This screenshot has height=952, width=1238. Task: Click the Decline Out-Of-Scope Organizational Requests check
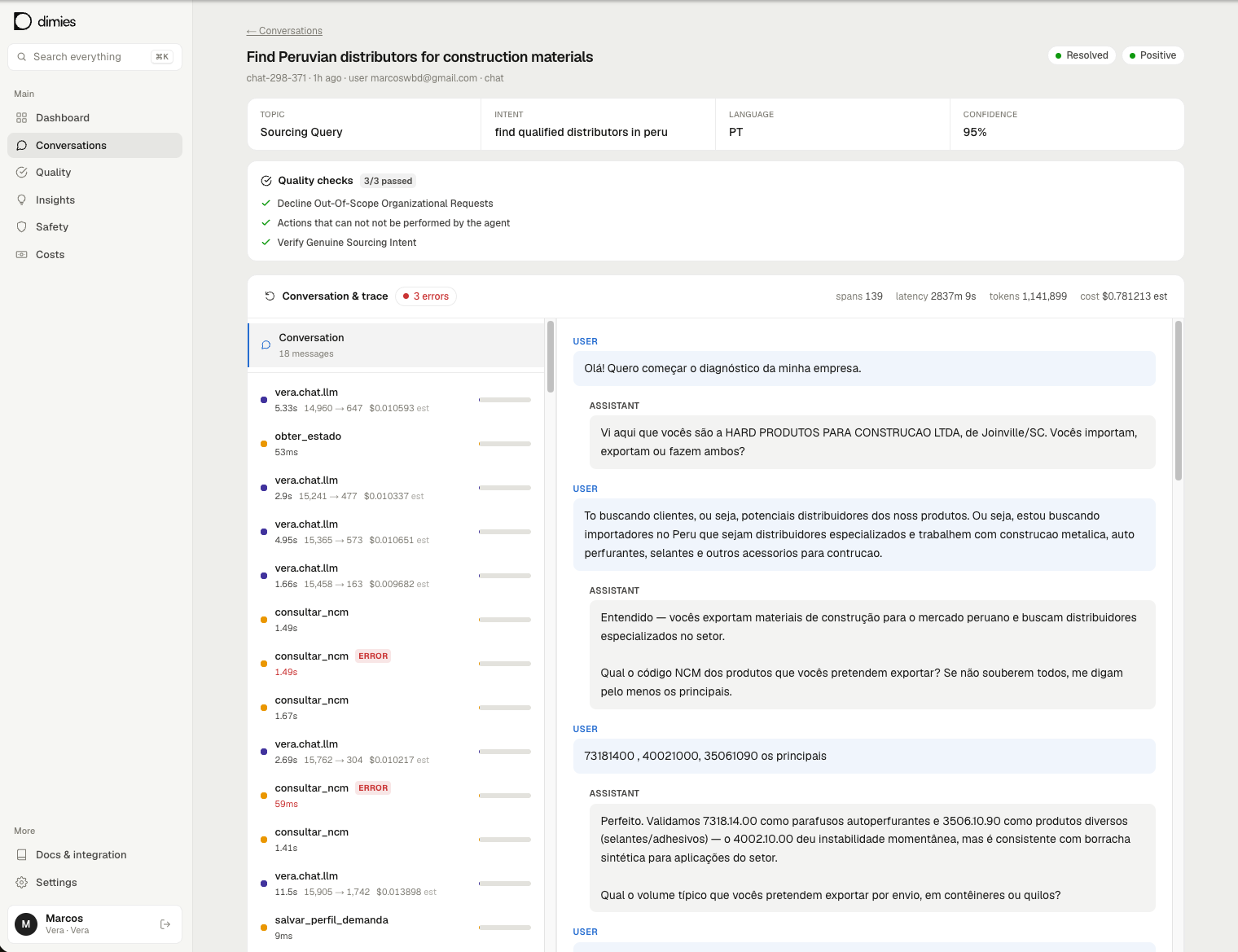(385, 204)
